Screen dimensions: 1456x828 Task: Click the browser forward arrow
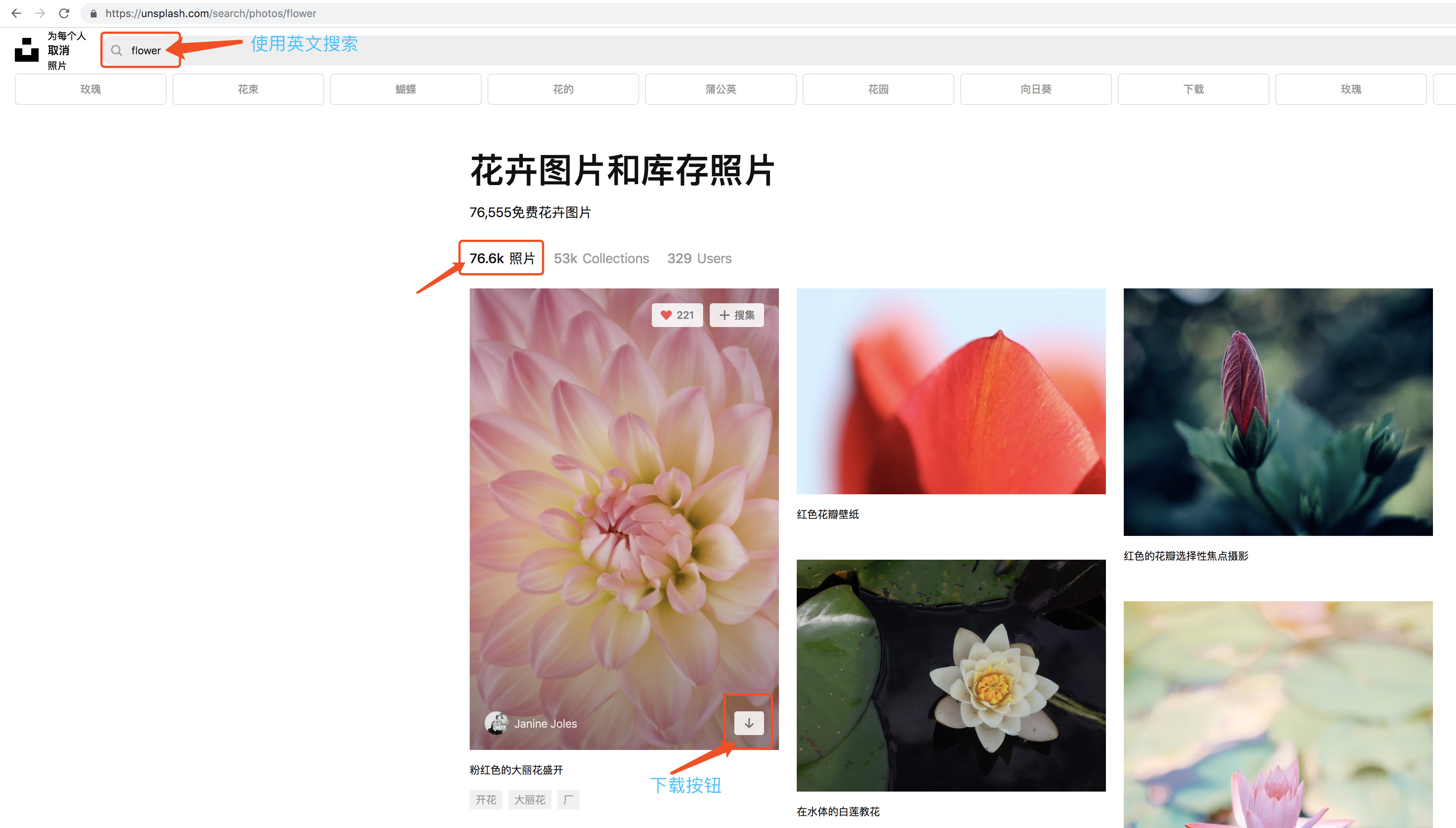pos(40,13)
